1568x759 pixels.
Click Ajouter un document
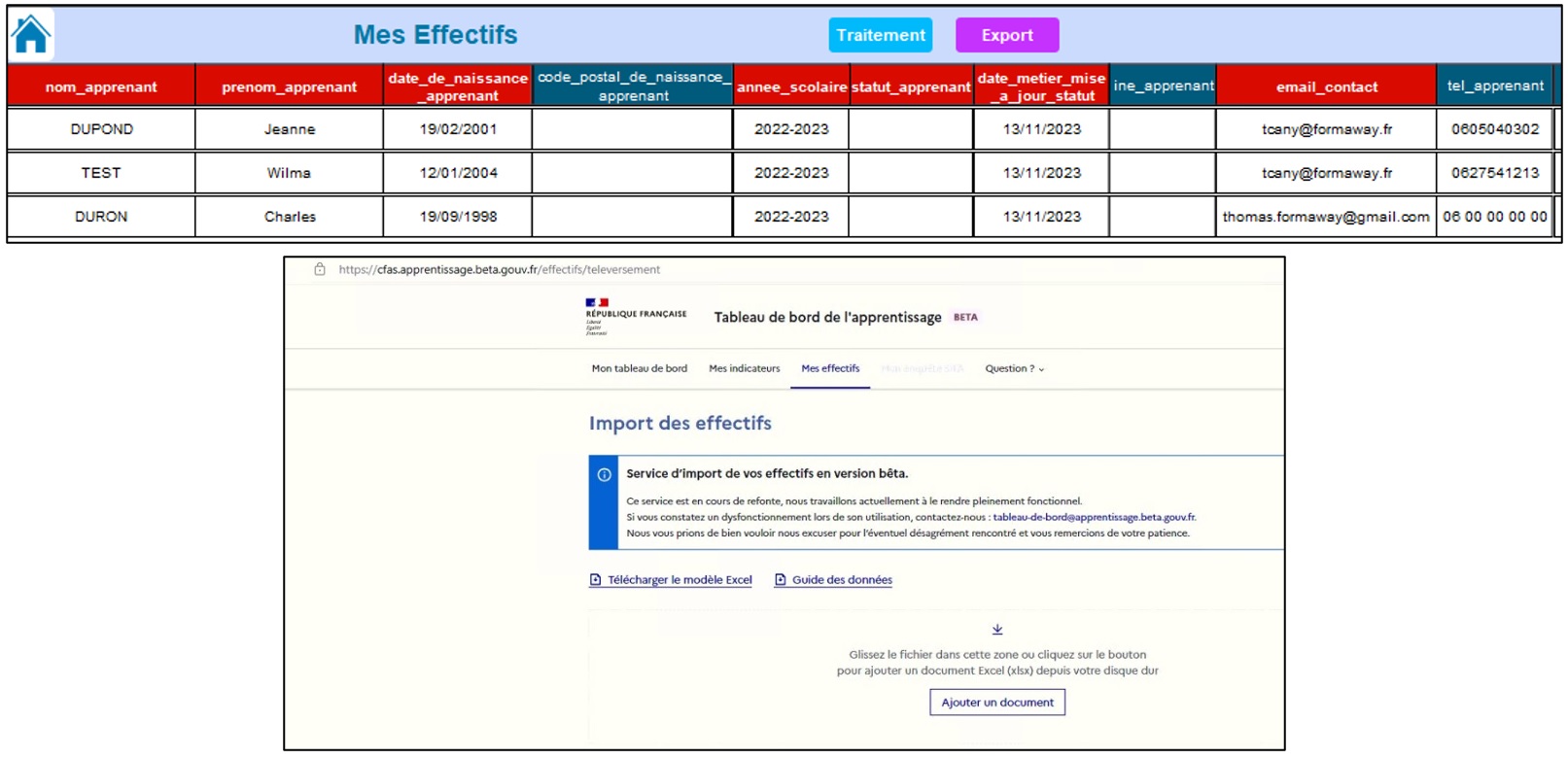[997, 703]
